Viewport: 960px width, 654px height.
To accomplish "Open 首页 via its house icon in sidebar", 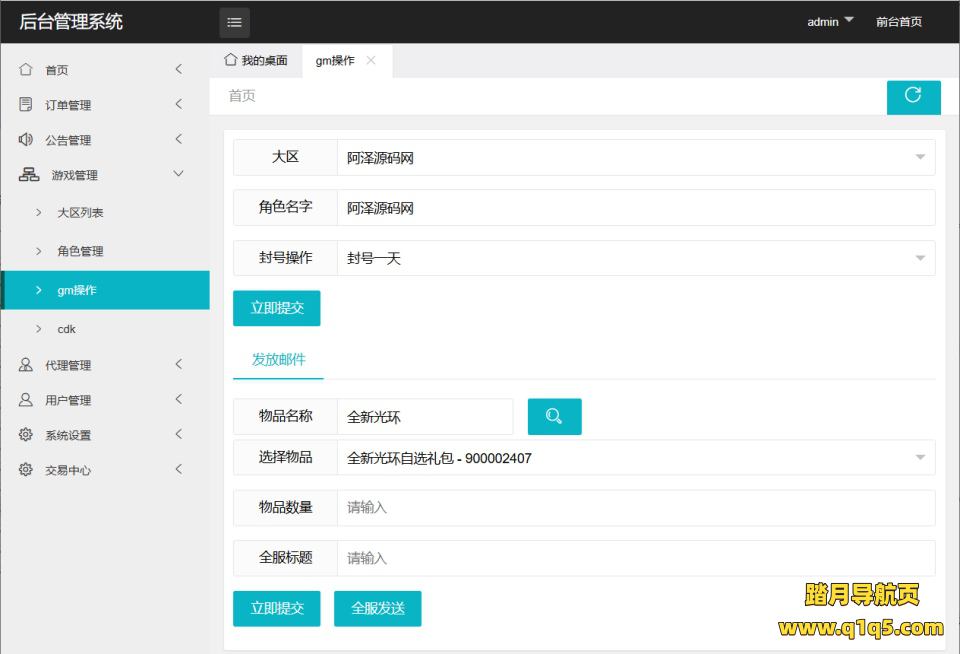I will tap(26, 70).
